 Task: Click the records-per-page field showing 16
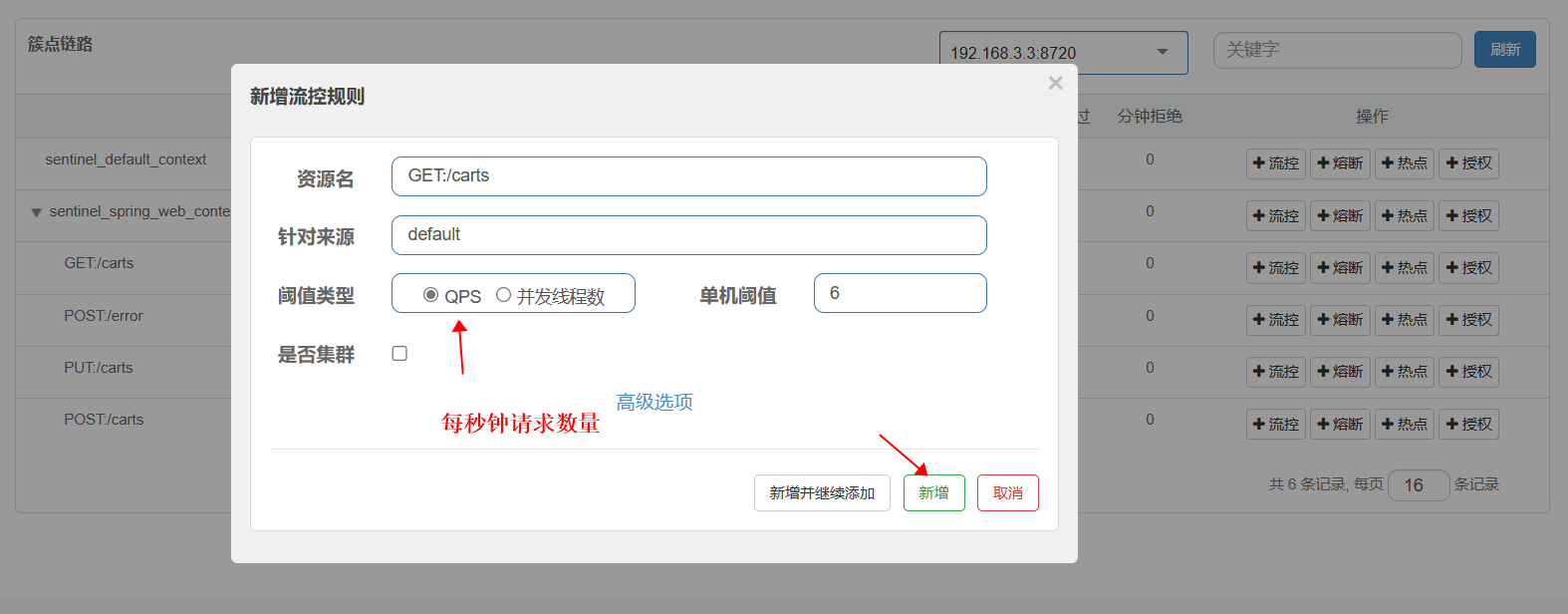coord(1418,485)
